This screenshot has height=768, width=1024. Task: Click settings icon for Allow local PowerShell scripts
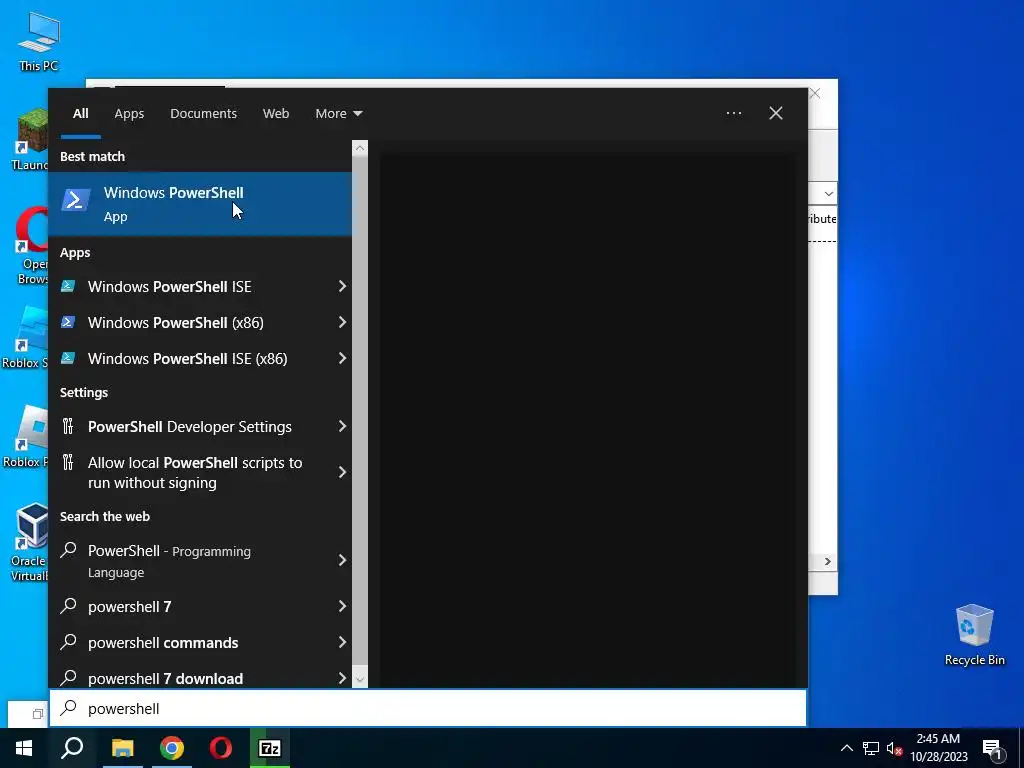tap(68, 463)
